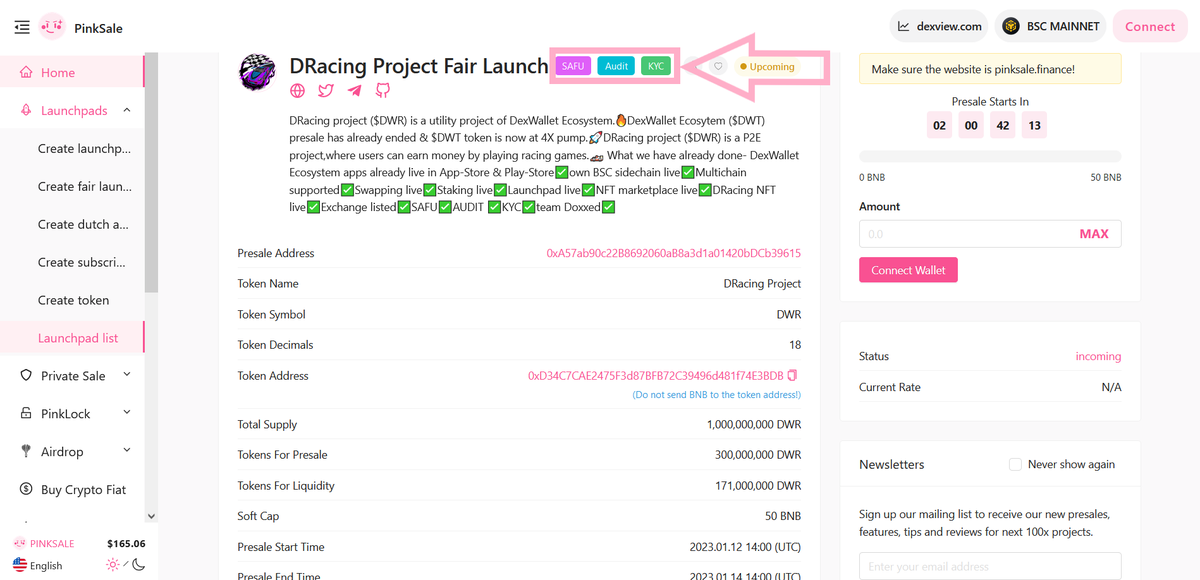Viewport: 1200px width, 580px height.
Task: Click MAX in the amount field
Action: (x=1094, y=234)
